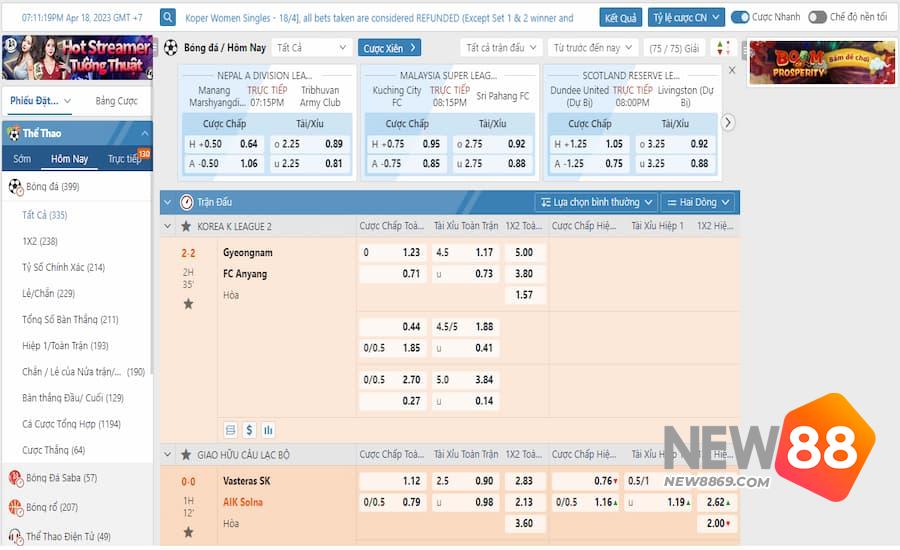Click the search magnifier icon
The image size is (900, 550).
pyautogui.click(x=168, y=17)
